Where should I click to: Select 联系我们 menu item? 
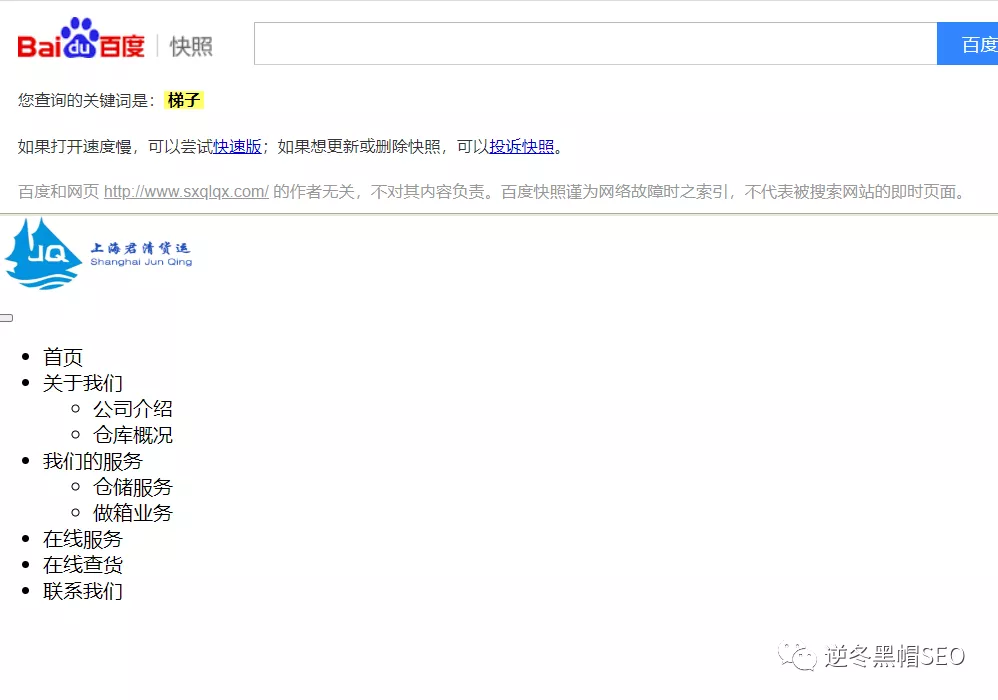83,591
